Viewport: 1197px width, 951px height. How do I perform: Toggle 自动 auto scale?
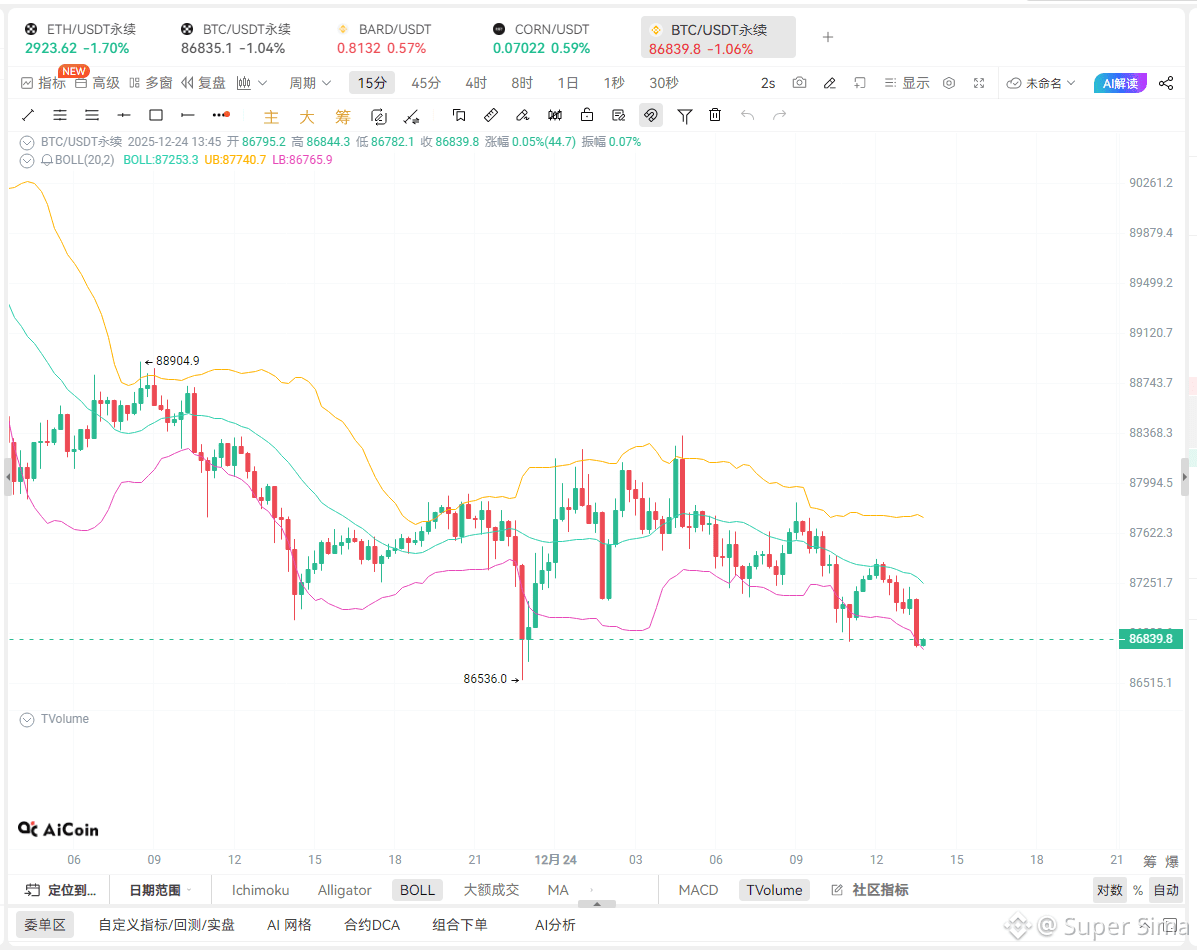coord(1166,890)
